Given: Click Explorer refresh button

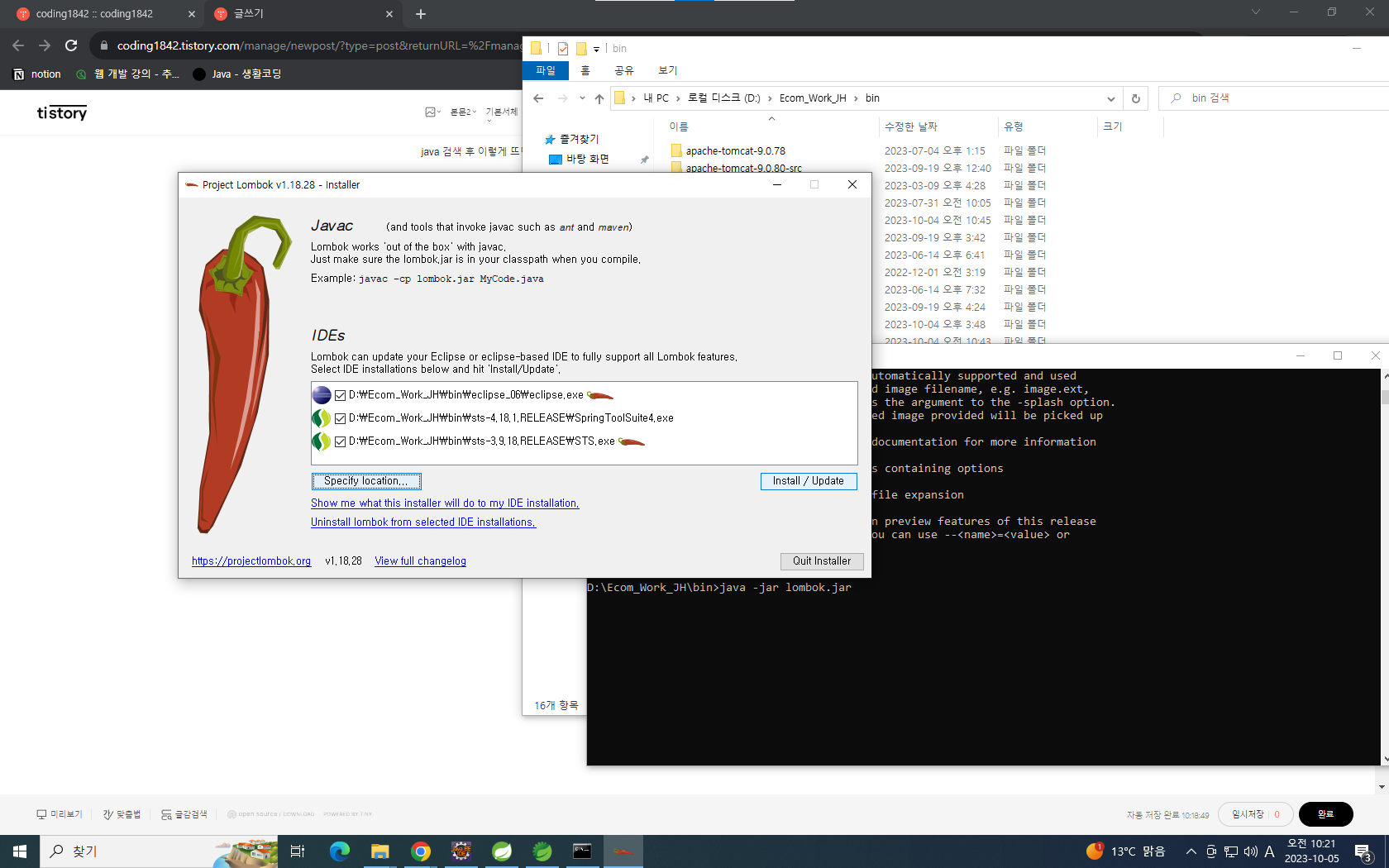Looking at the screenshot, I should click(1136, 98).
